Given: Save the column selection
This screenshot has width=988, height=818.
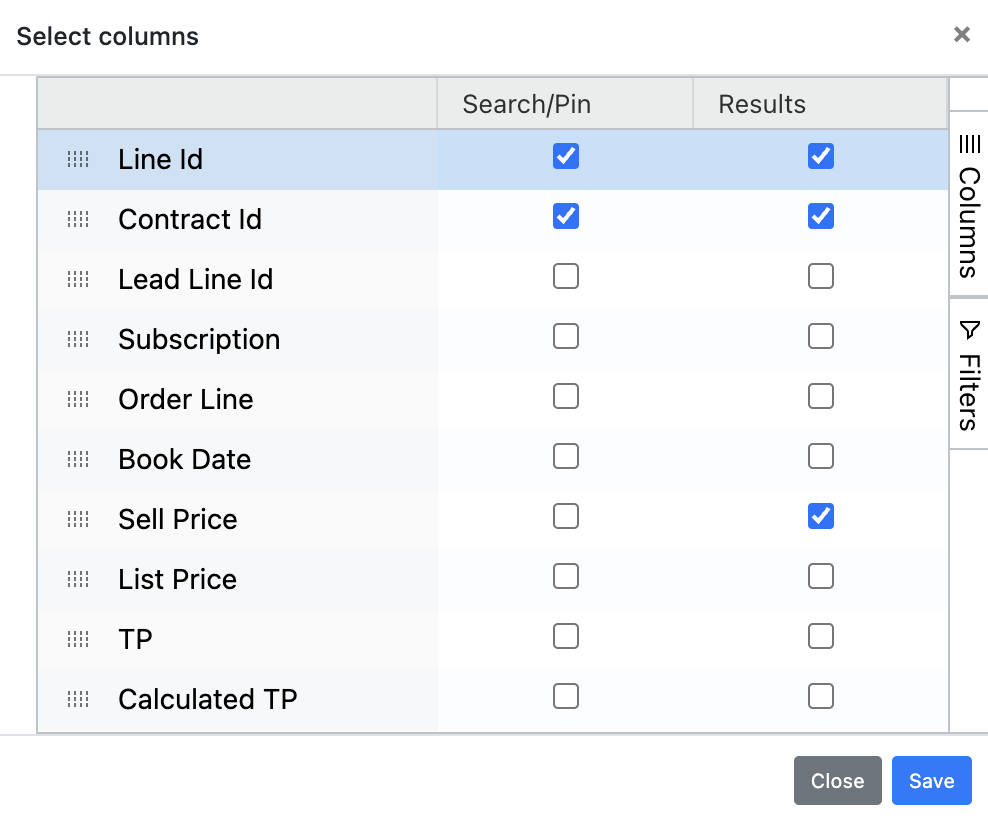Looking at the screenshot, I should 931,781.
